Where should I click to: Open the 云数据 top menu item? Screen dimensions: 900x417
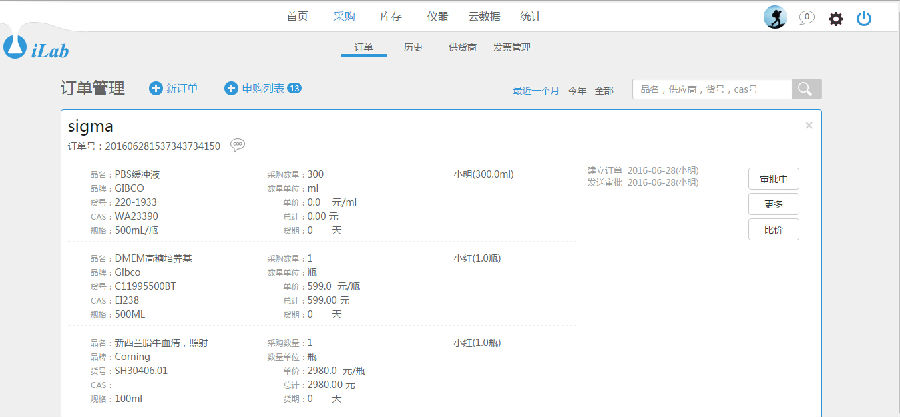[484, 17]
